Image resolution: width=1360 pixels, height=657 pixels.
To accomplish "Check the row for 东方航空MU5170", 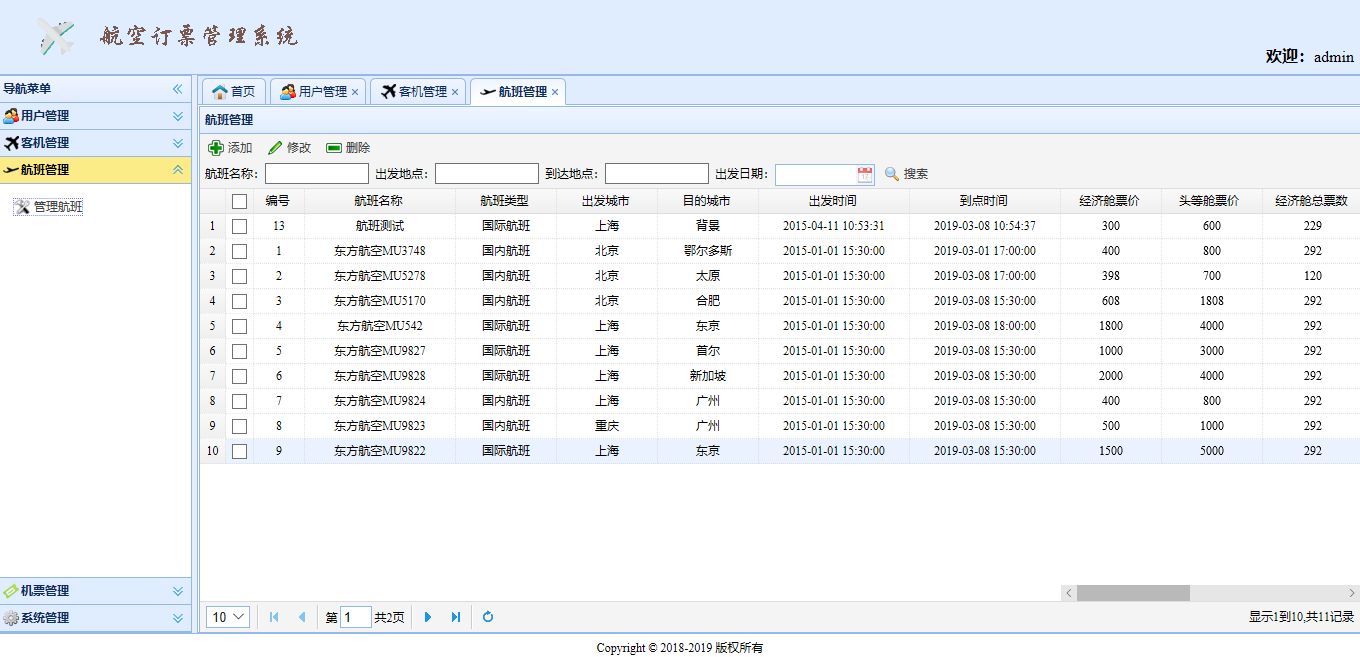I will coord(239,301).
